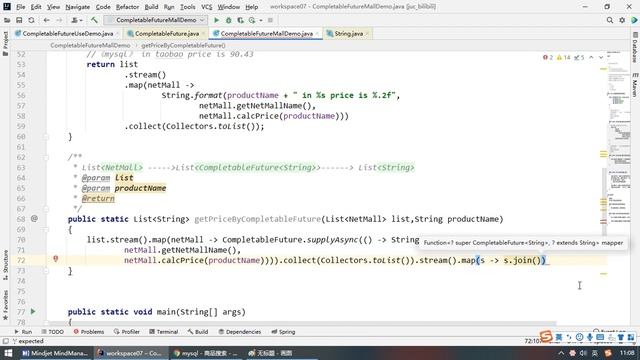Screen dimensions: 640x360
Task: Open the Project side panel
Action: pyautogui.click(x=5, y=44)
